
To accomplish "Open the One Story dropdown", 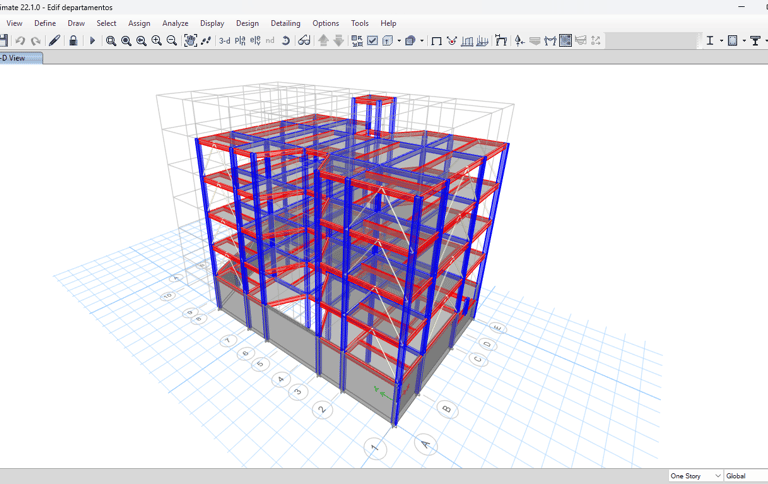I will [x=696, y=476].
